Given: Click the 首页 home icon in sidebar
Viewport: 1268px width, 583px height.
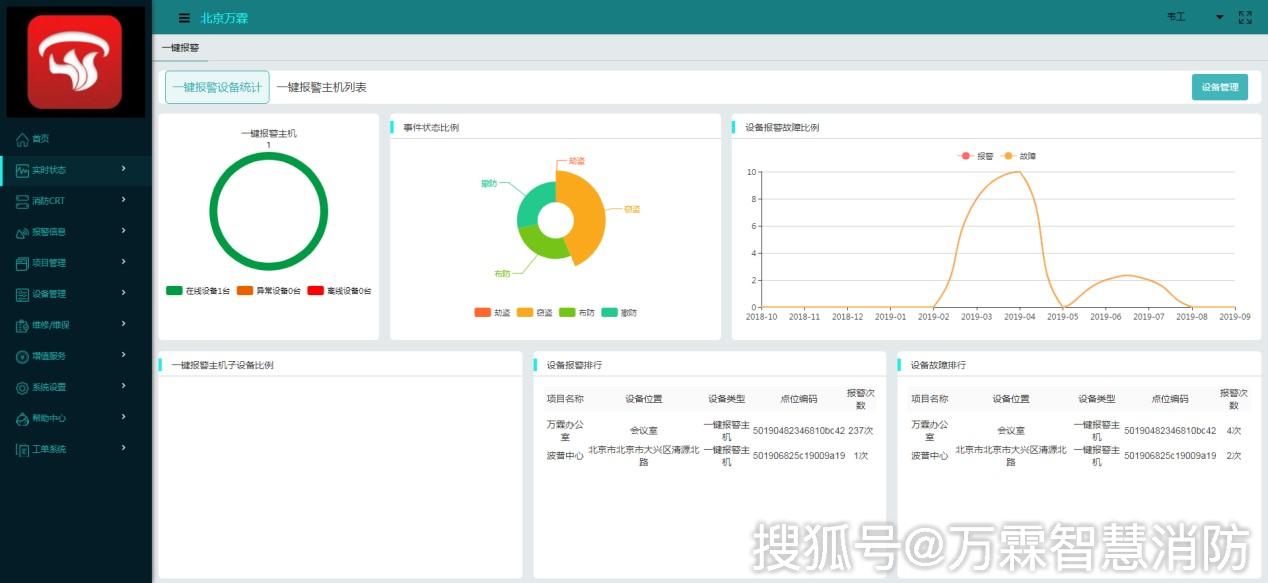Looking at the screenshot, I should pyautogui.click(x=22, y=139).
